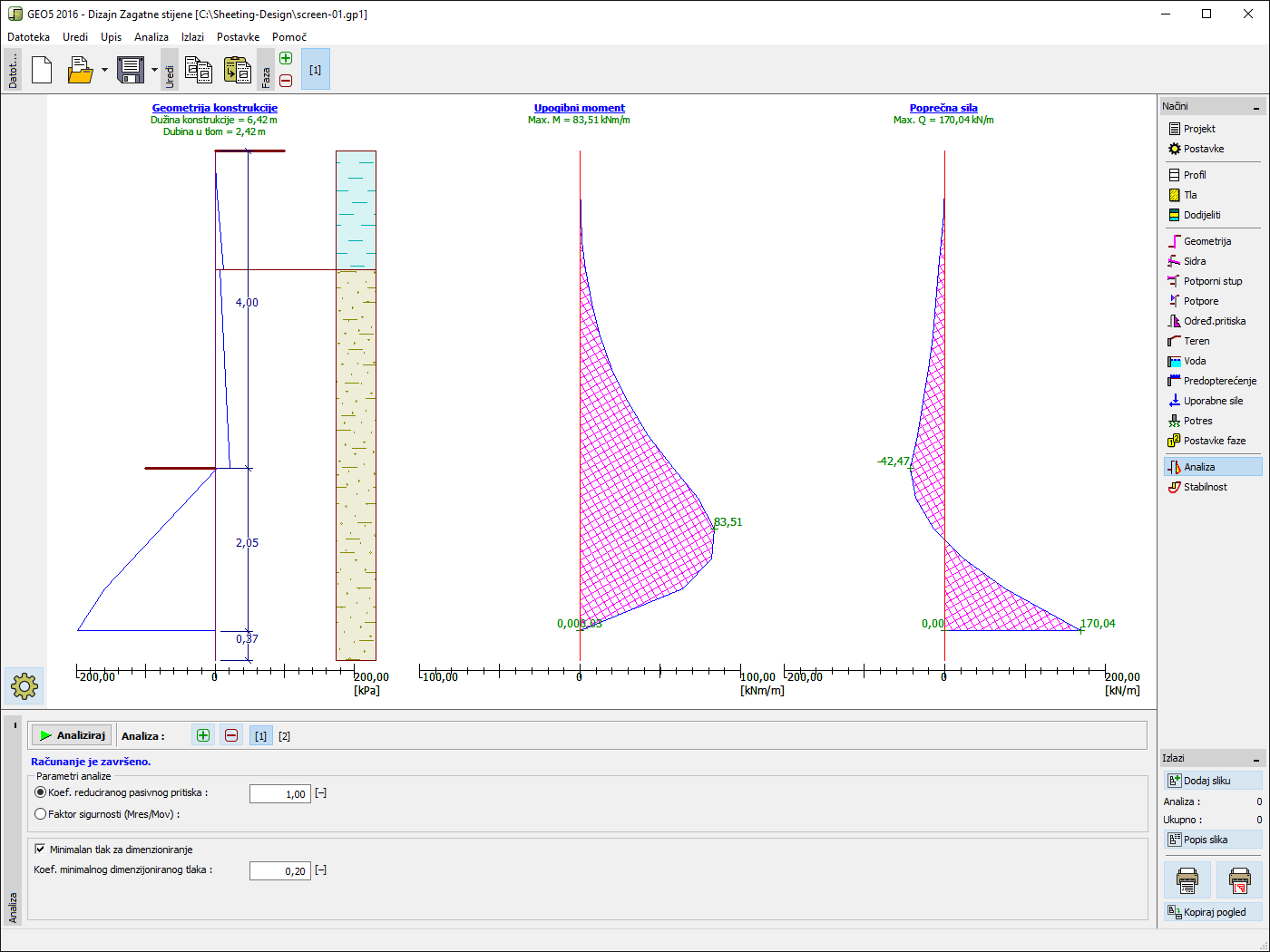The width and height of the screenshot is (1270, 952).
Task: Open the Sidra mode in the sidebar
Action: [x=1195, y=261]
